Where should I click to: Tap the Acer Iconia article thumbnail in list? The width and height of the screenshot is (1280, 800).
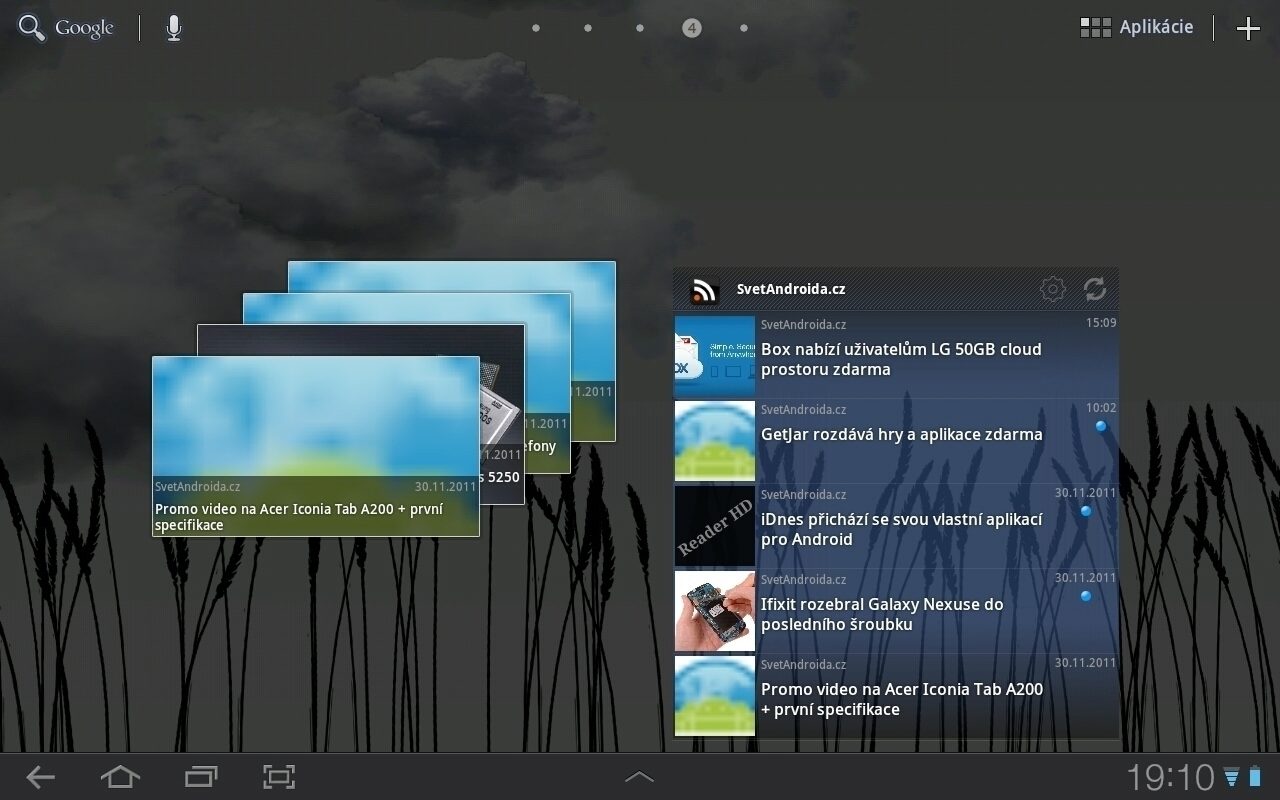coord(715,696)
